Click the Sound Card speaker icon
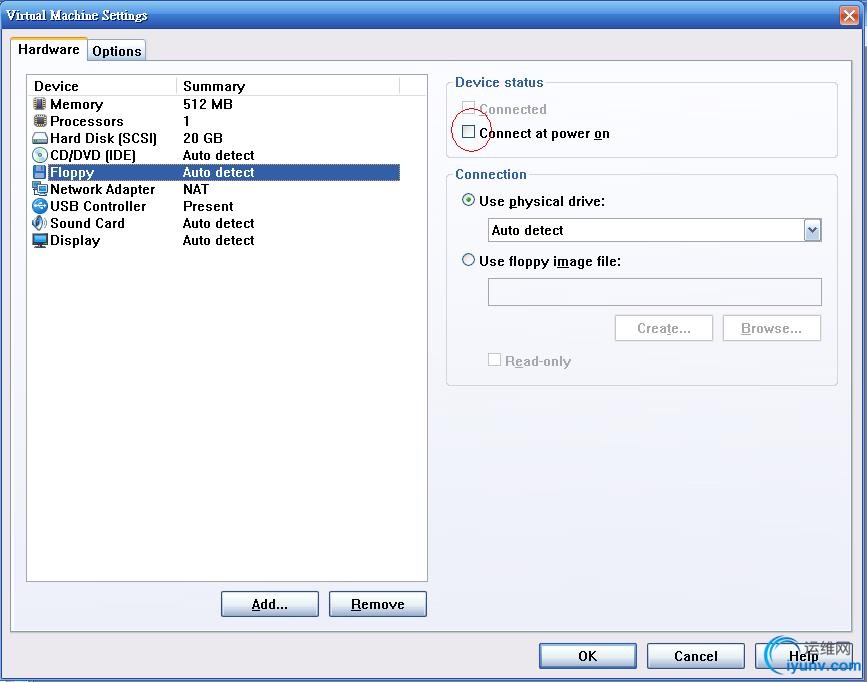Screen dimensions: 867x682 pos(39,223)
